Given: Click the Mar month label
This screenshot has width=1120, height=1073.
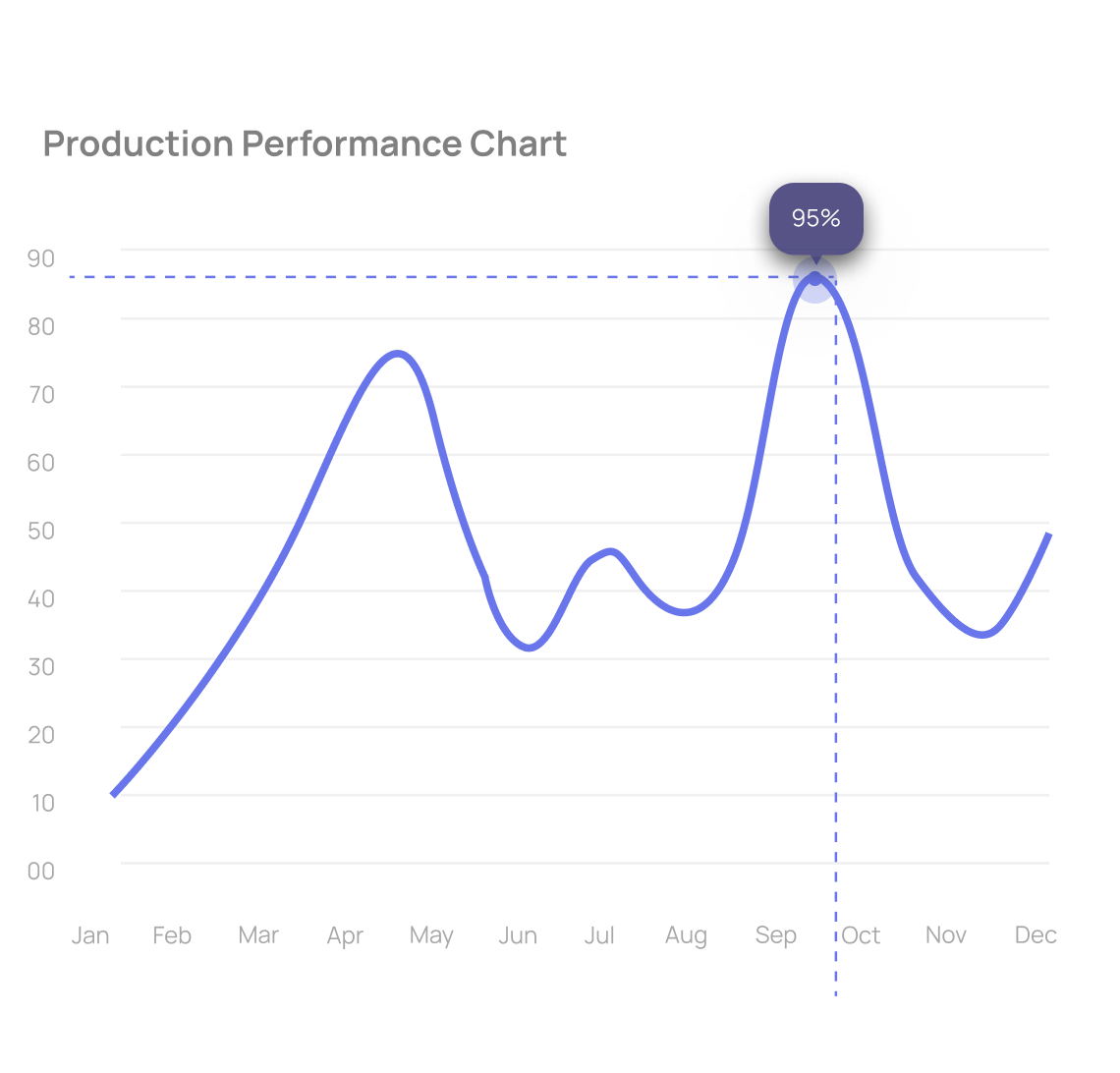Looking at the screenshot, I should point(258,935).
